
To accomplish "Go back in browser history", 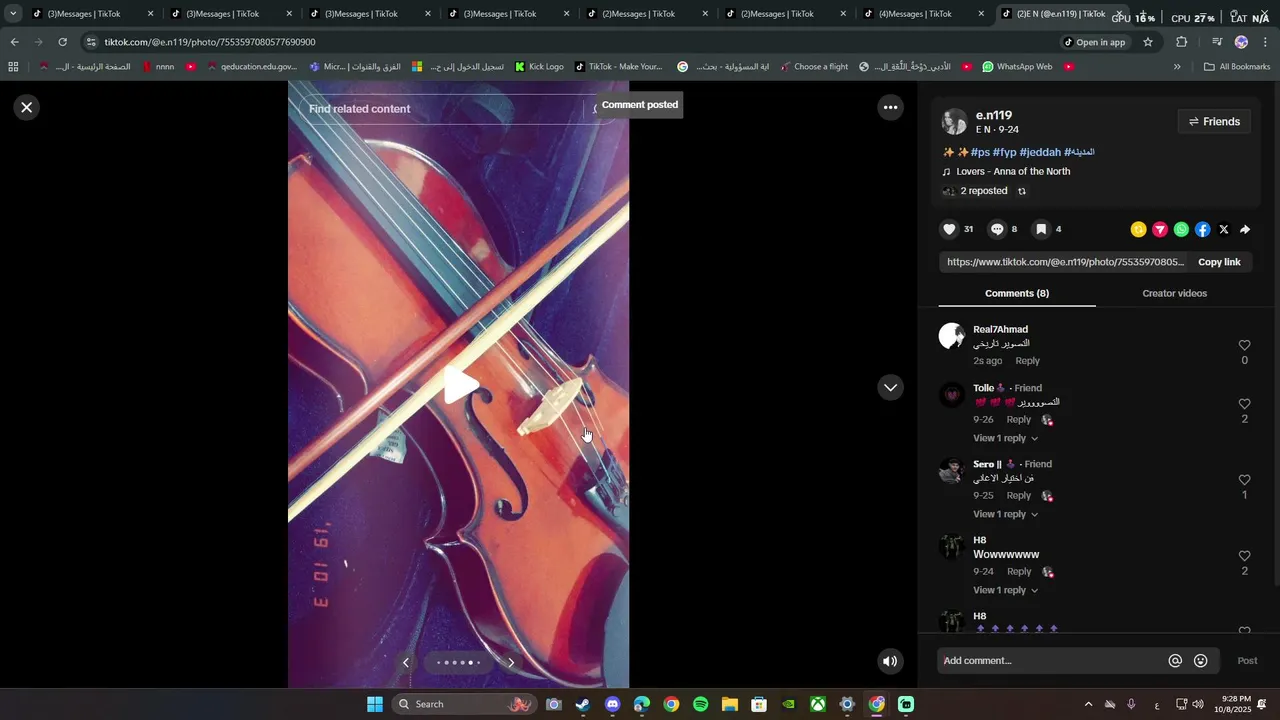I will click(x=14, y=42).
